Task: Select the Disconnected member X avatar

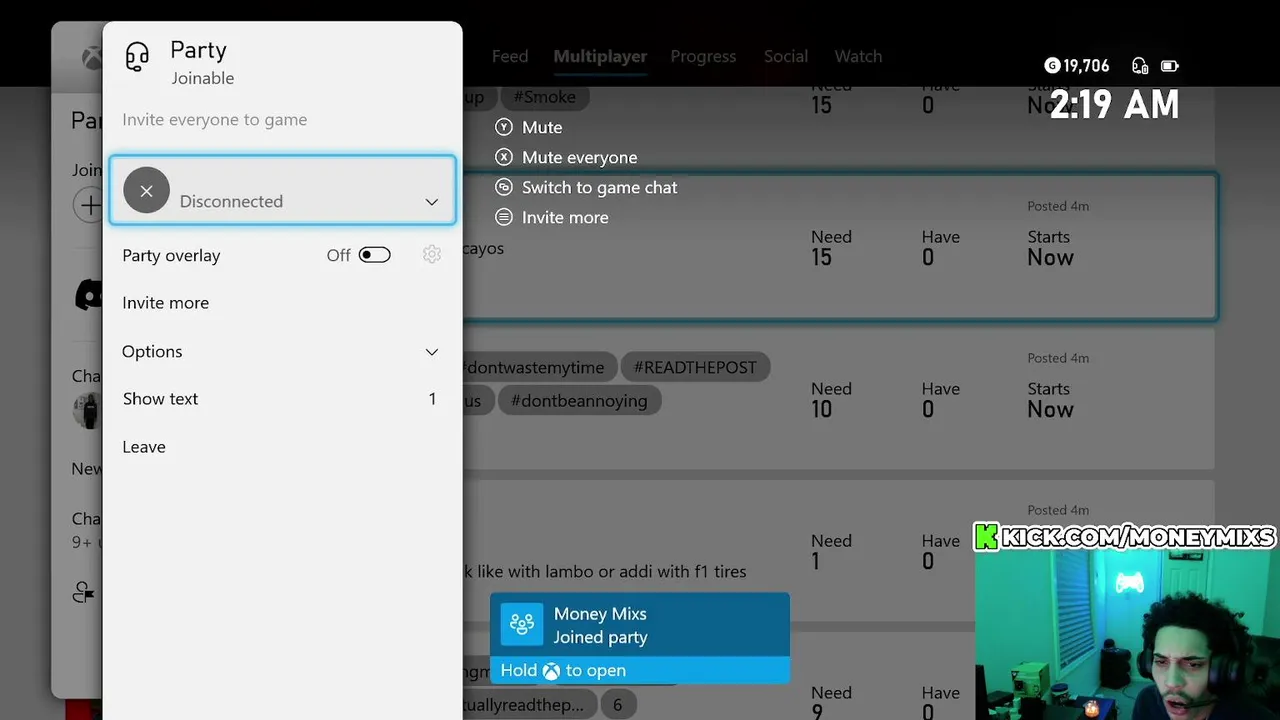Action: [146, 190]
